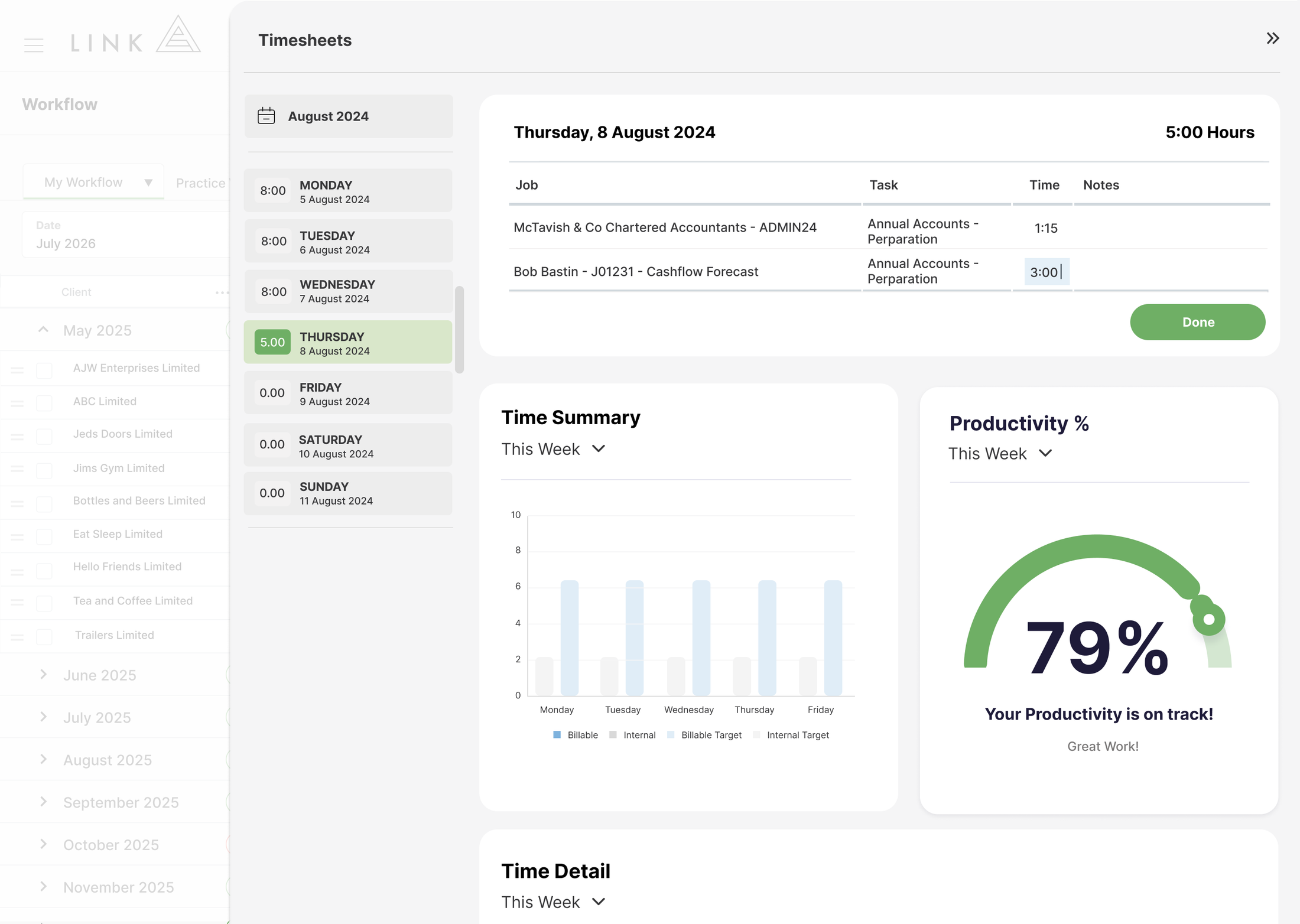Viewport: 1300px width, 924px height.
Task: Expand the October 2025 group
Action: point(43,844)
